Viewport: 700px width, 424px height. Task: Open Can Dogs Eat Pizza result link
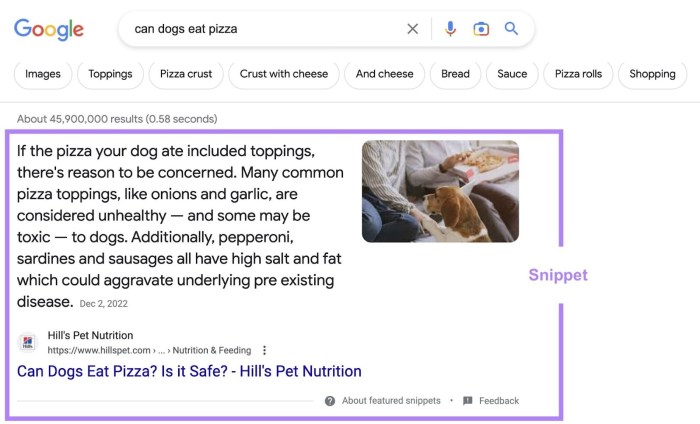pos(189,371)
